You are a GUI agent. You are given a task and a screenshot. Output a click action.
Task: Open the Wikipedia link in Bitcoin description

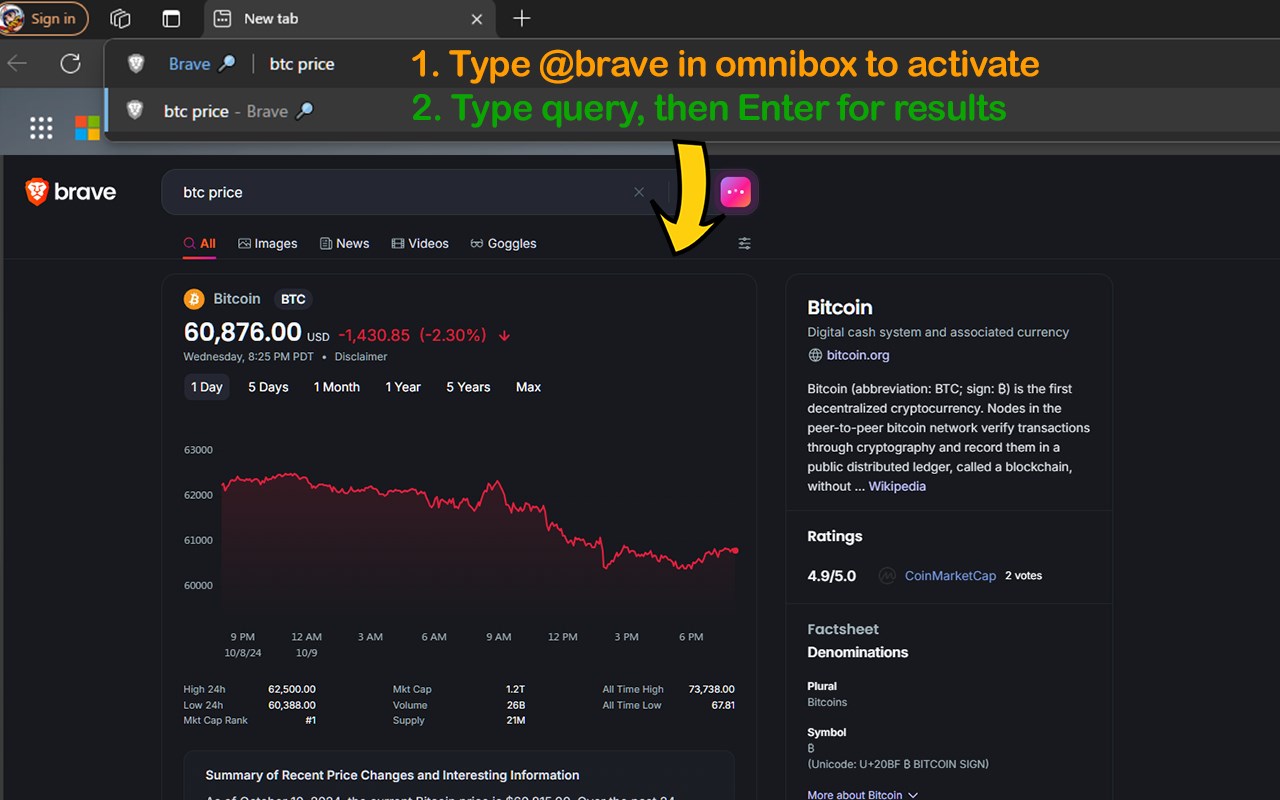coord(897,486)
